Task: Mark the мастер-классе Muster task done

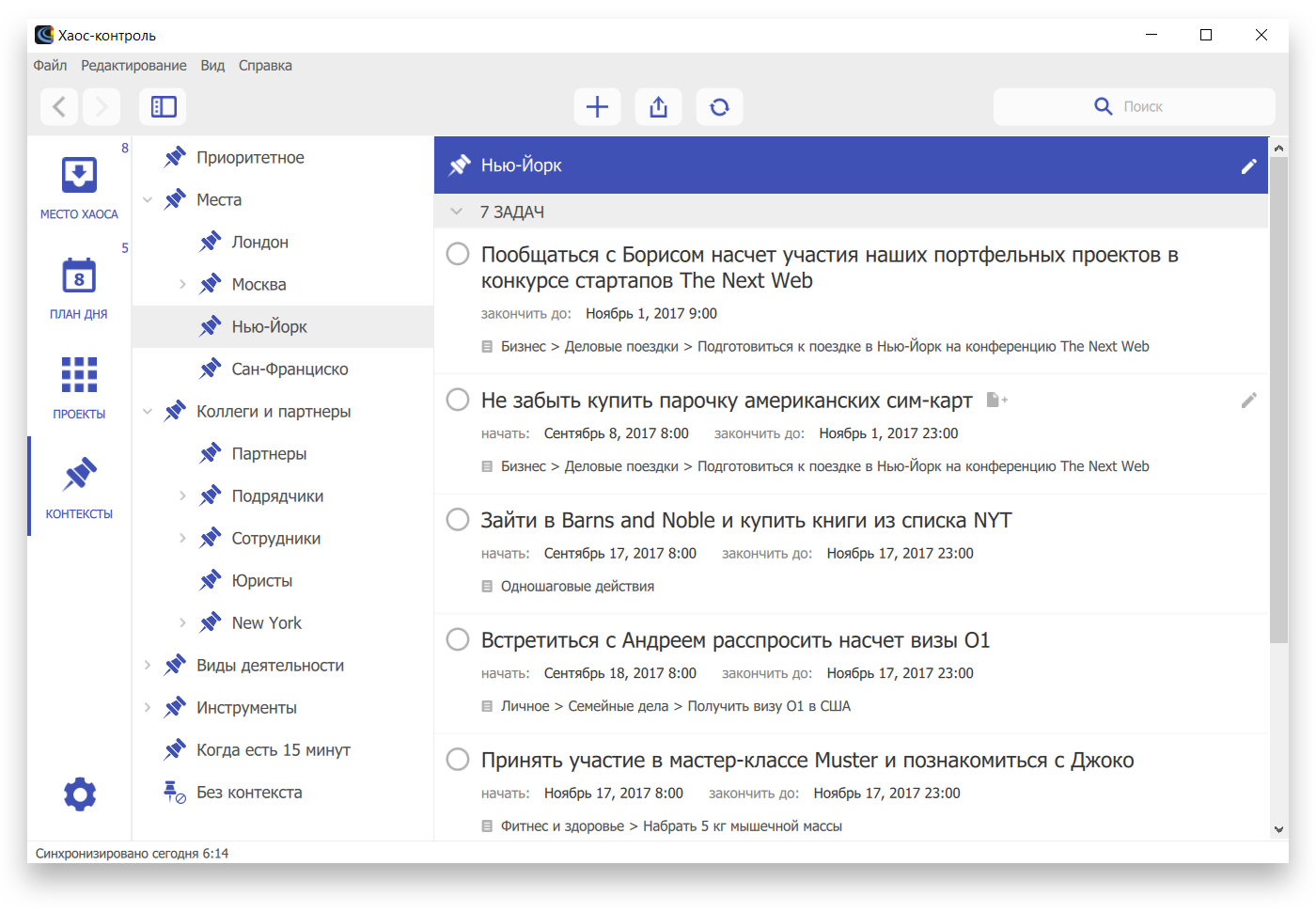Action: tap(458, 760)
